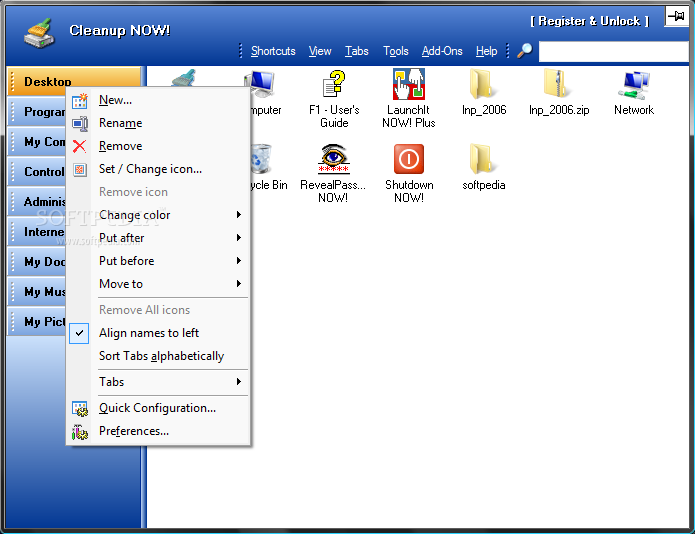This screenshot has height=534, width=695.
Task: Select Sort Tabs alphabetically
Action: pyautogui.click(x=159, y=356)
